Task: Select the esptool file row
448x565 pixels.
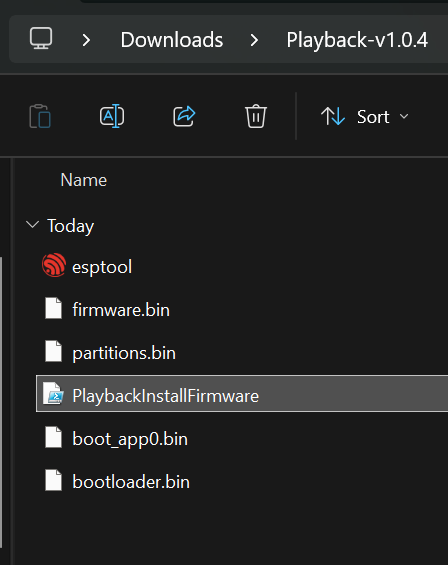Action: click(x=242, y=266)
